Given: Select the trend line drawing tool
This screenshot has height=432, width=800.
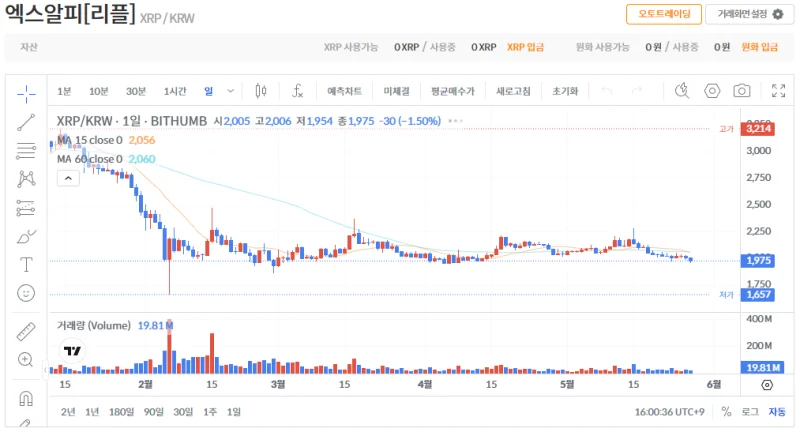Looking at the screenshot, I should pos(26,122).
